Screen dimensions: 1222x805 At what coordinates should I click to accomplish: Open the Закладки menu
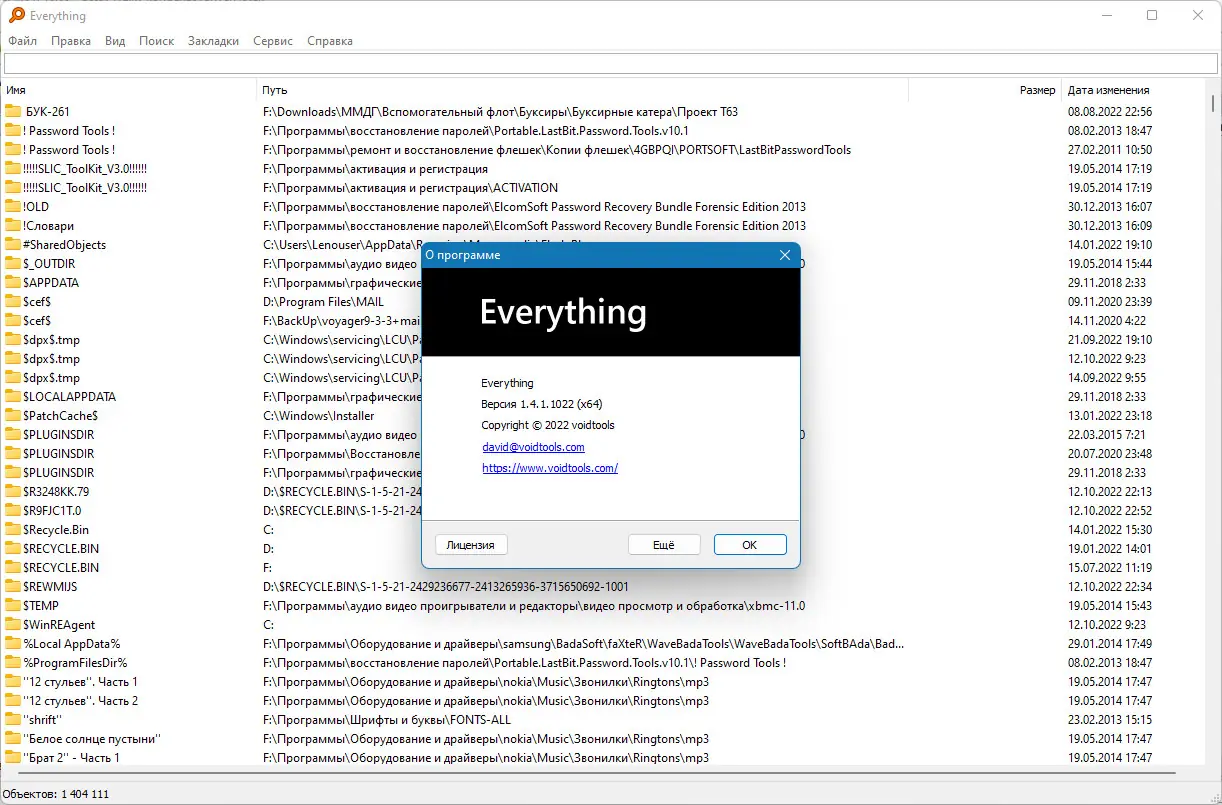click(213, 41)
